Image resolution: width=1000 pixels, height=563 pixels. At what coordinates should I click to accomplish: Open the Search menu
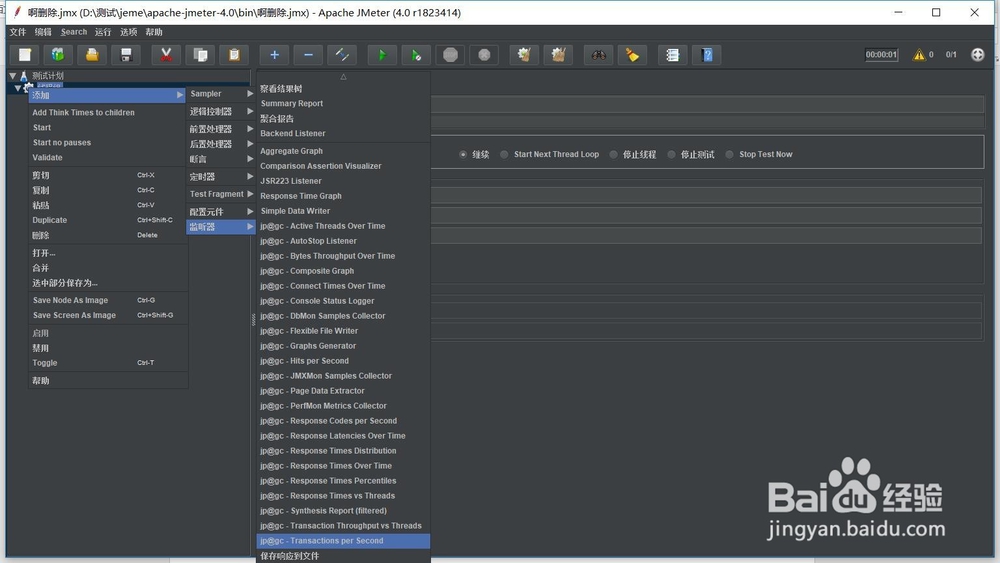74,32
